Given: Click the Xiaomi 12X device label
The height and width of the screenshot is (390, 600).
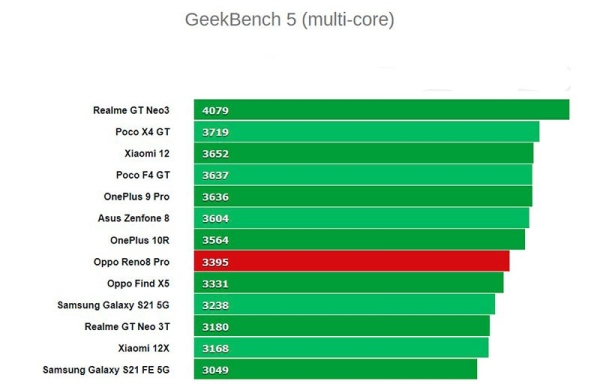Looking at the screenshot, I should [x=143, y=348].
